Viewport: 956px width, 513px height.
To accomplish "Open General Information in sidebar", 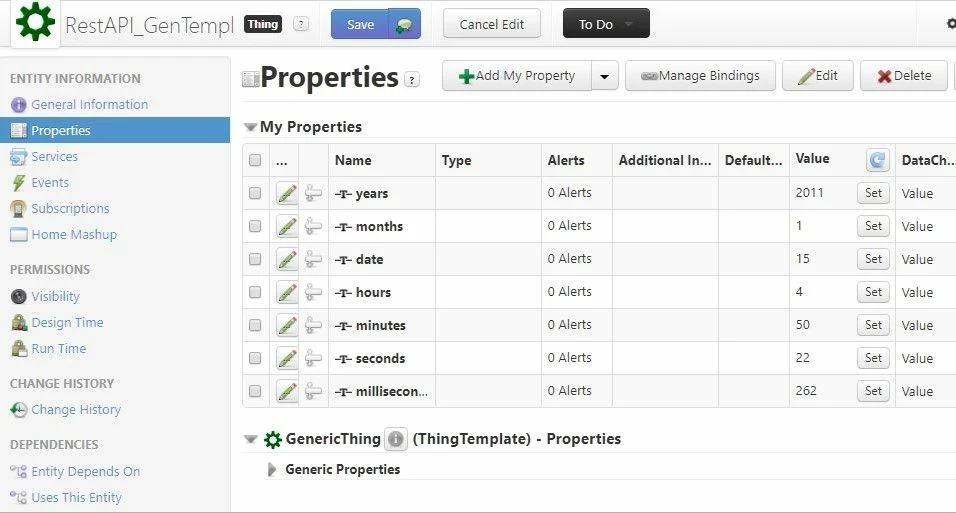I will tap(90, 104).
